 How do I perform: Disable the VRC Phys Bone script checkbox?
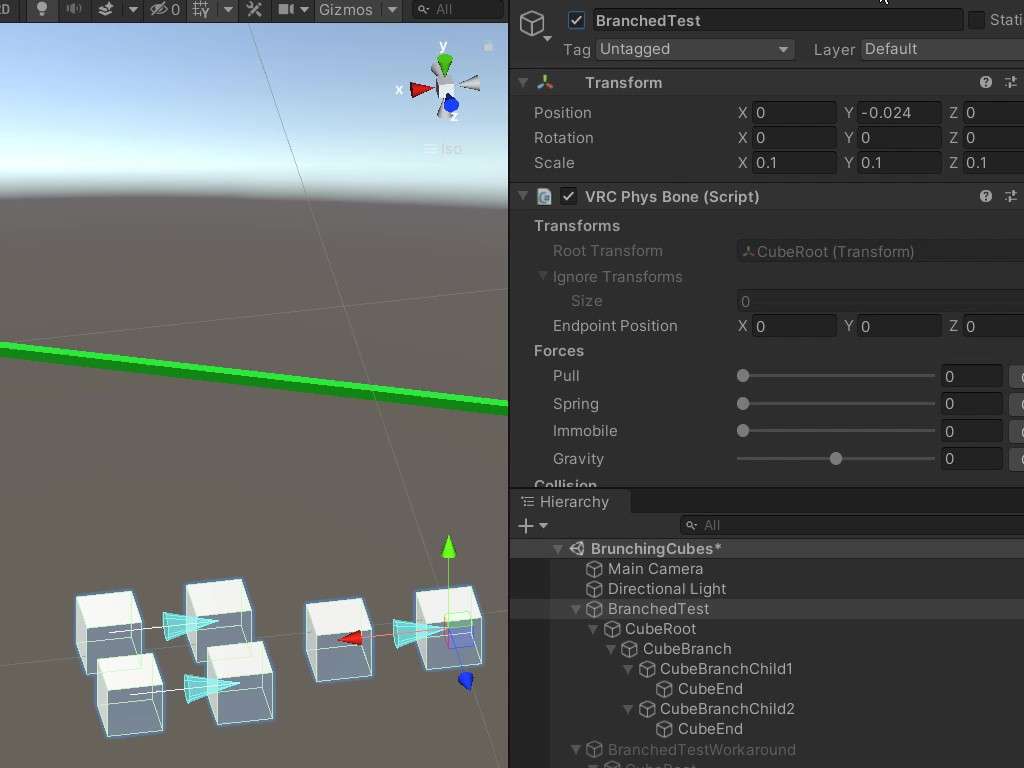[x=568, y=197]
